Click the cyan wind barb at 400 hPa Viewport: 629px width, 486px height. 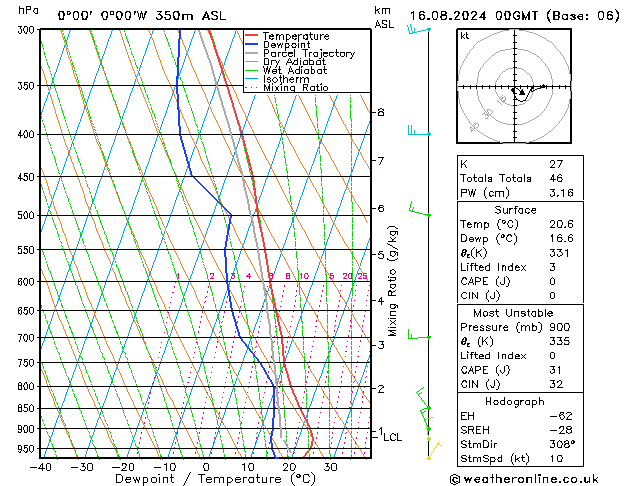pos(419,131)
